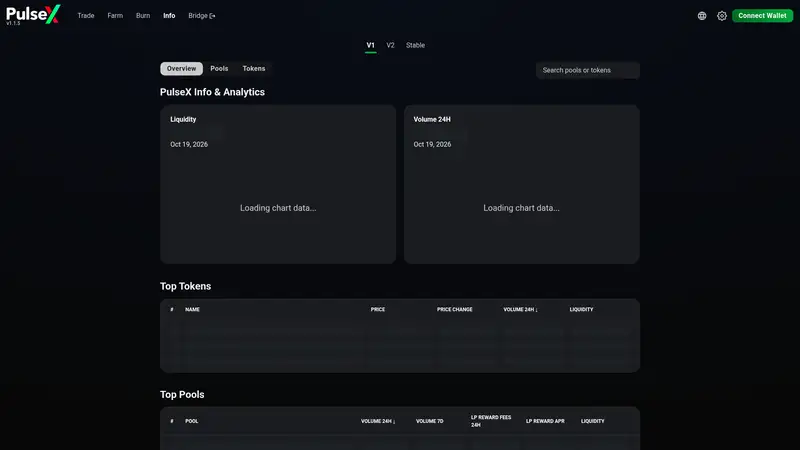Click the Volume 24H chart loading area

[x=521, y=208]
